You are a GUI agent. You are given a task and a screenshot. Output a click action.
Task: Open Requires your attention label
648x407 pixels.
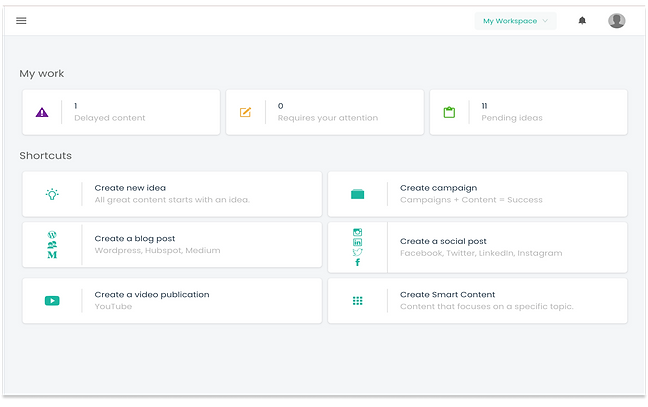pyautogui.click(x=328, y=118)
